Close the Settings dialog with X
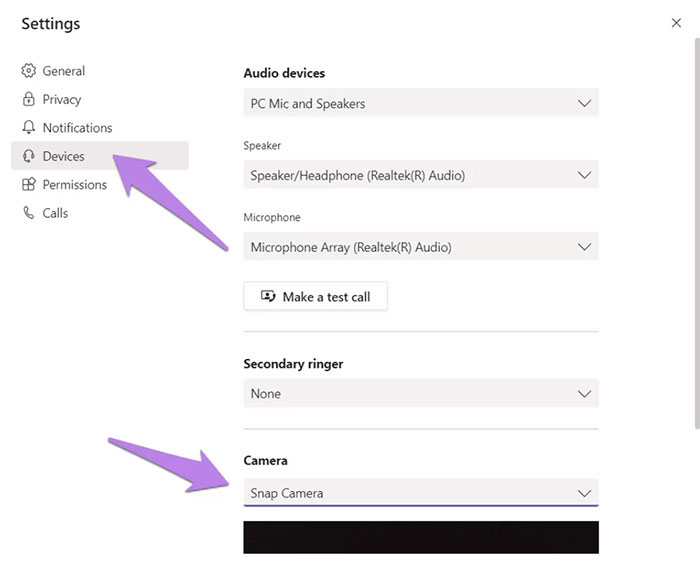 tap(676, 23)
